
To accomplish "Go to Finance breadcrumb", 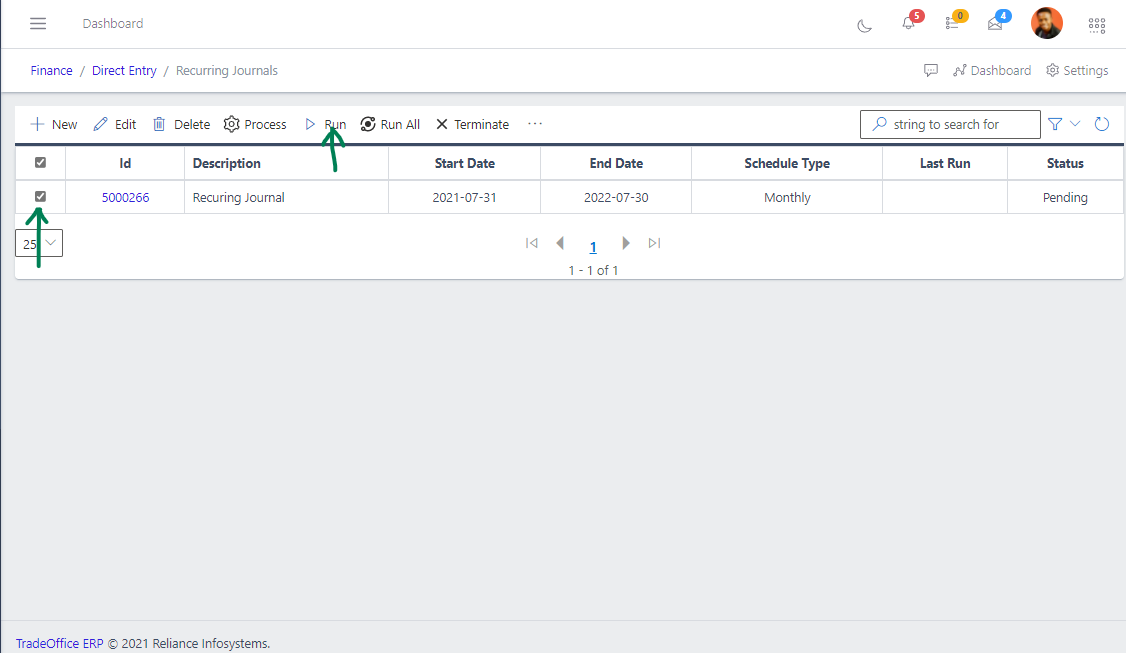I will point(51,71).
